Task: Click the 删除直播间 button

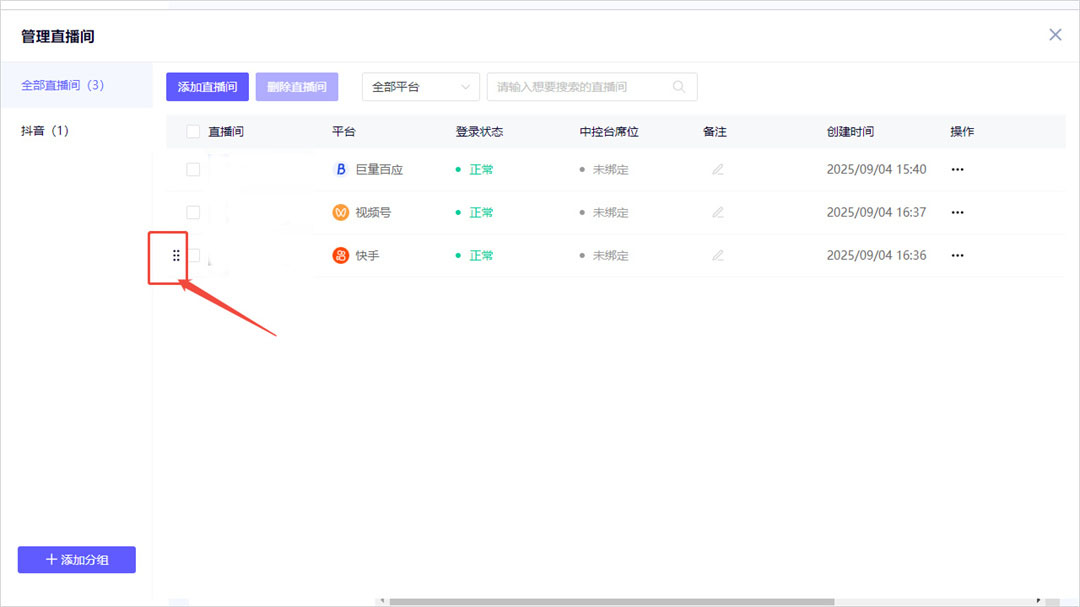Action: (297, 87)
